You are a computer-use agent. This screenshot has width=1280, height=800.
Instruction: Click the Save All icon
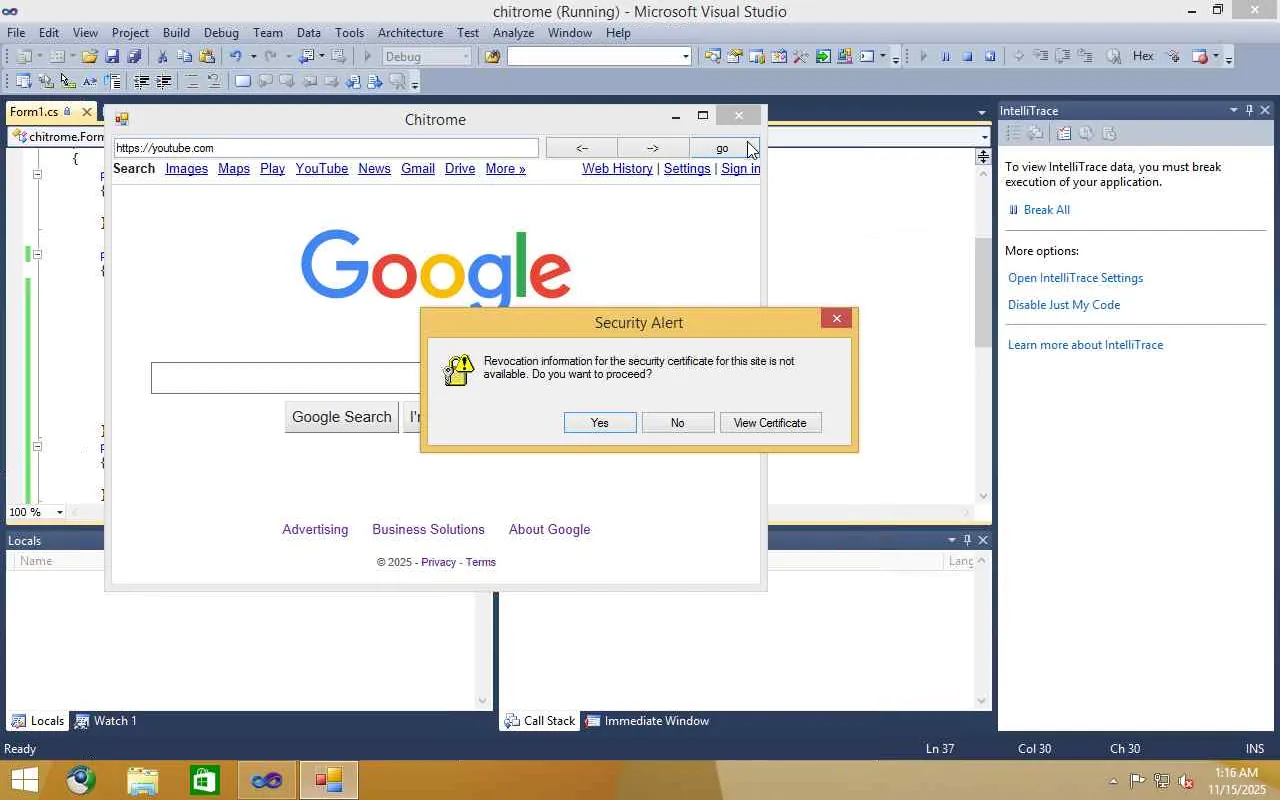pos(134,57)
